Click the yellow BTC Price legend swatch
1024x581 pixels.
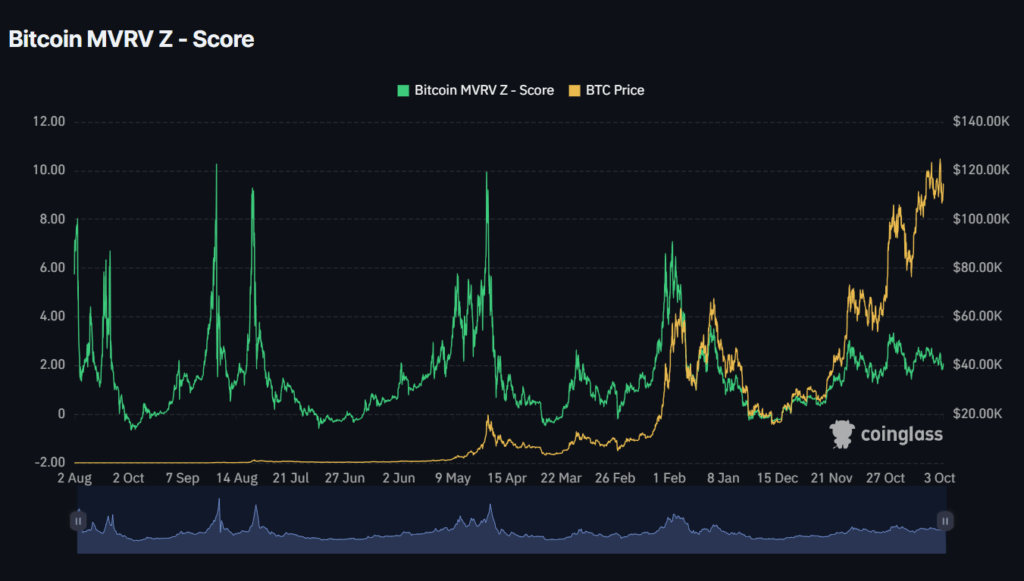[x=574, y=90]
